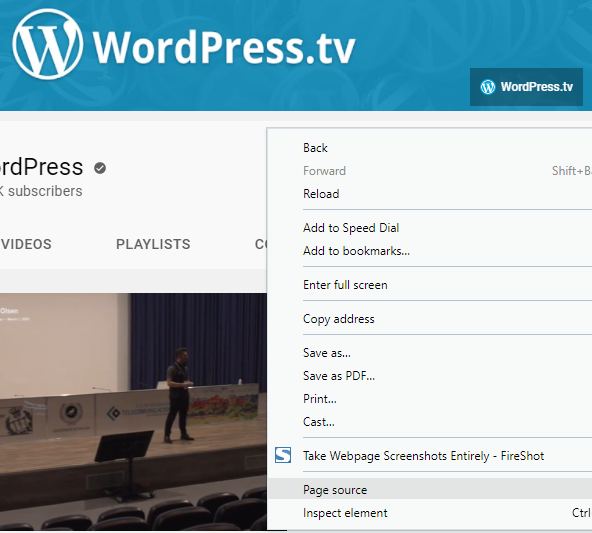The image size is (592, 533).
Task: Switch to the PLAYLISTS channel tab
Action: pos(153,244)
